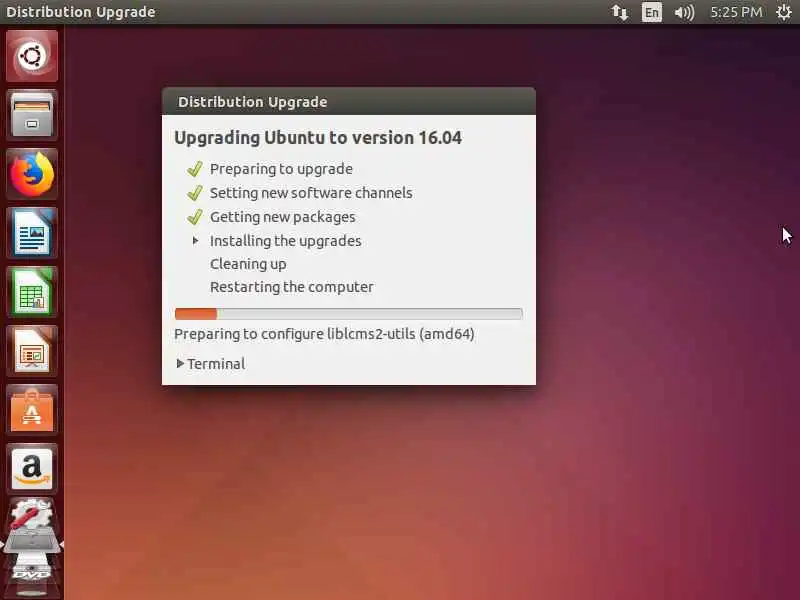Click 'Preparing to configure liblcms2-utils' status

324,334
